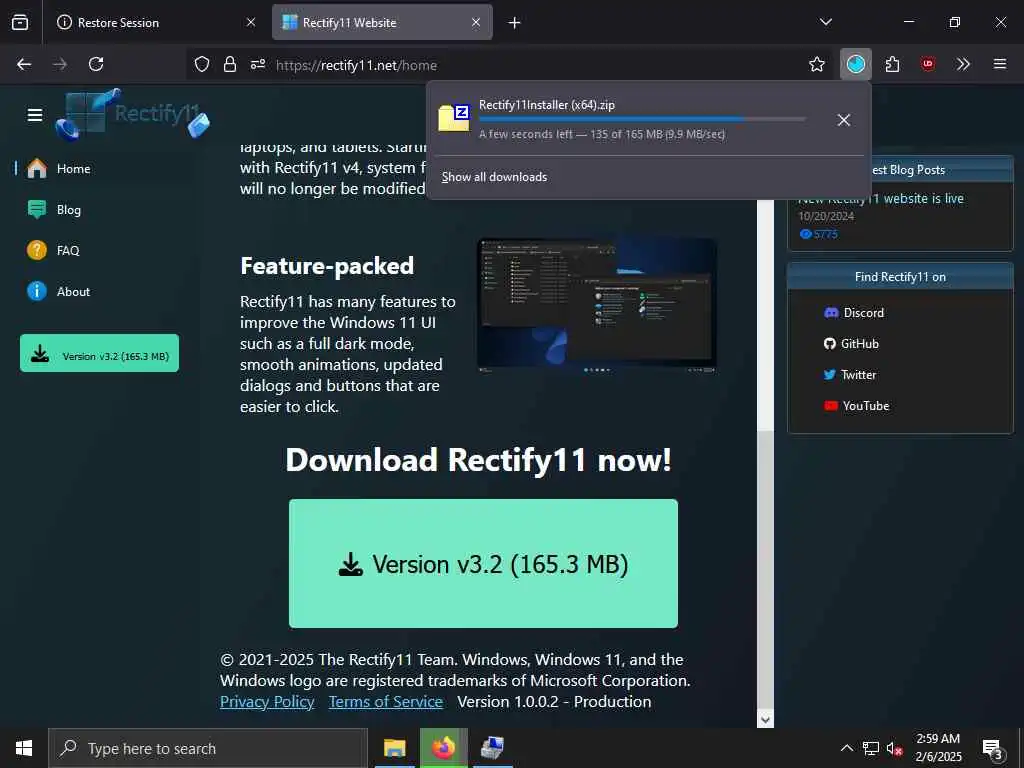Click the scrollbar down arrow
This screenshot has width=1024, height=768.
click(765, 720)
